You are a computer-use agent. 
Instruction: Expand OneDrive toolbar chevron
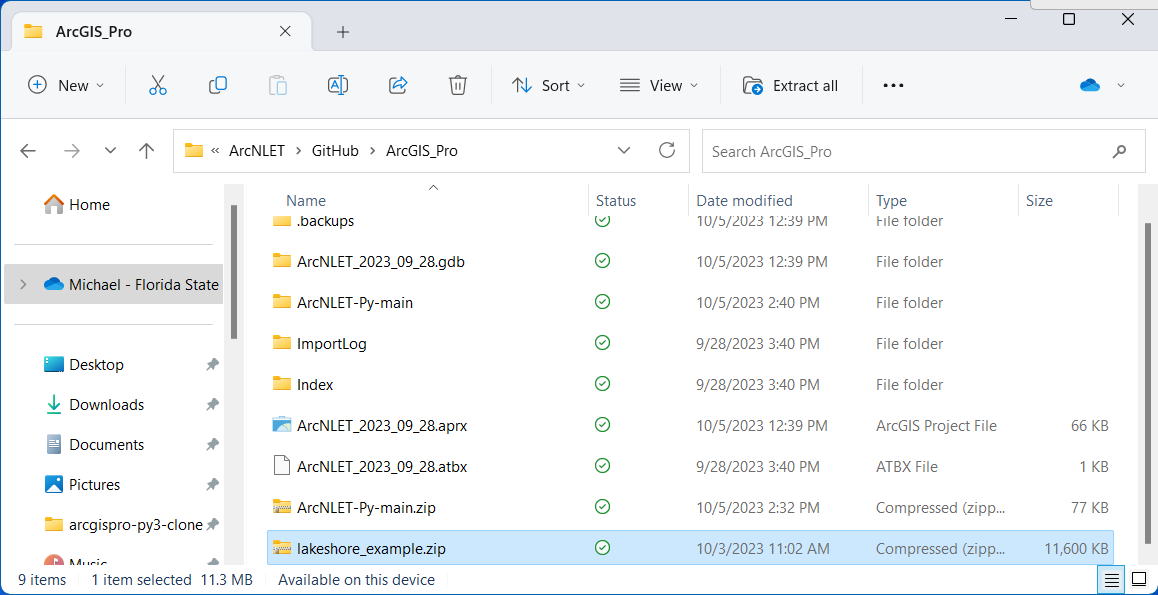[x=1121, y=86]
